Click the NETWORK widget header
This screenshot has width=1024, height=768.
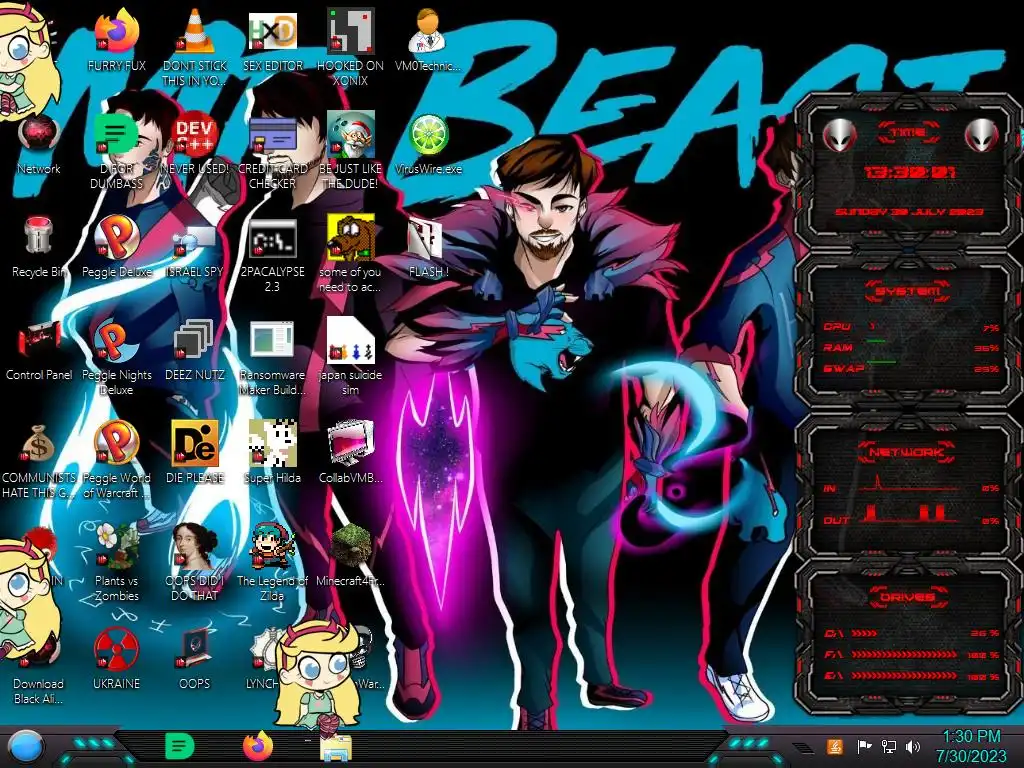(907, 452)
